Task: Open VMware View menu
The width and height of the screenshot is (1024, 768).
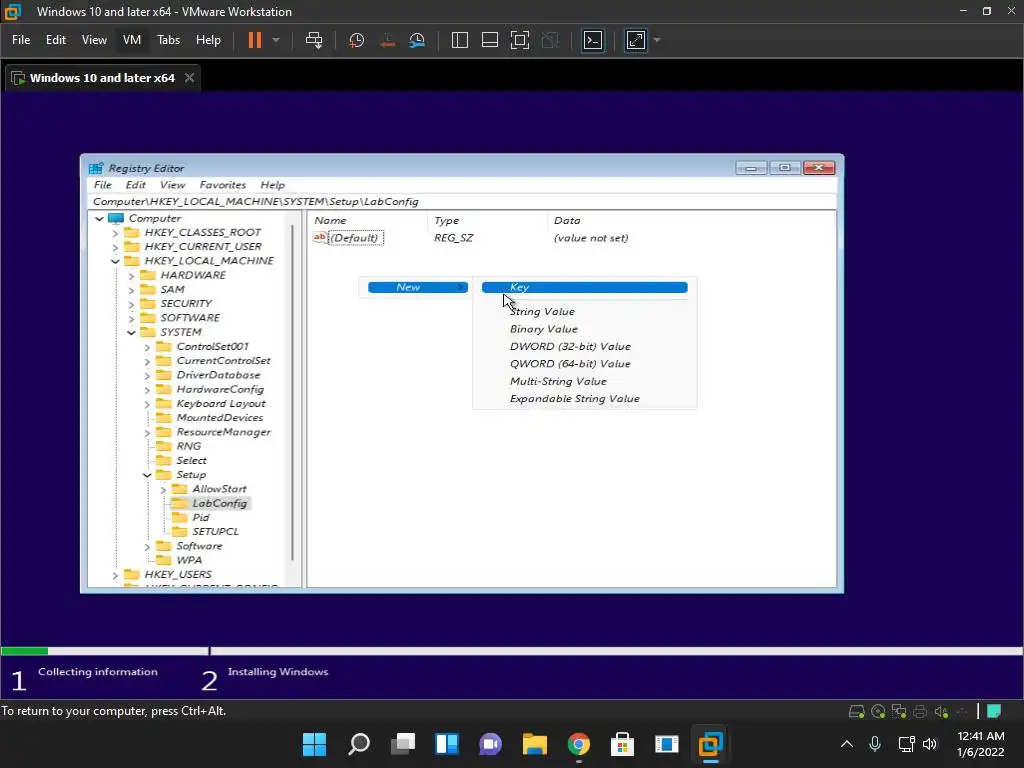Action: click(x=94, y=40)
